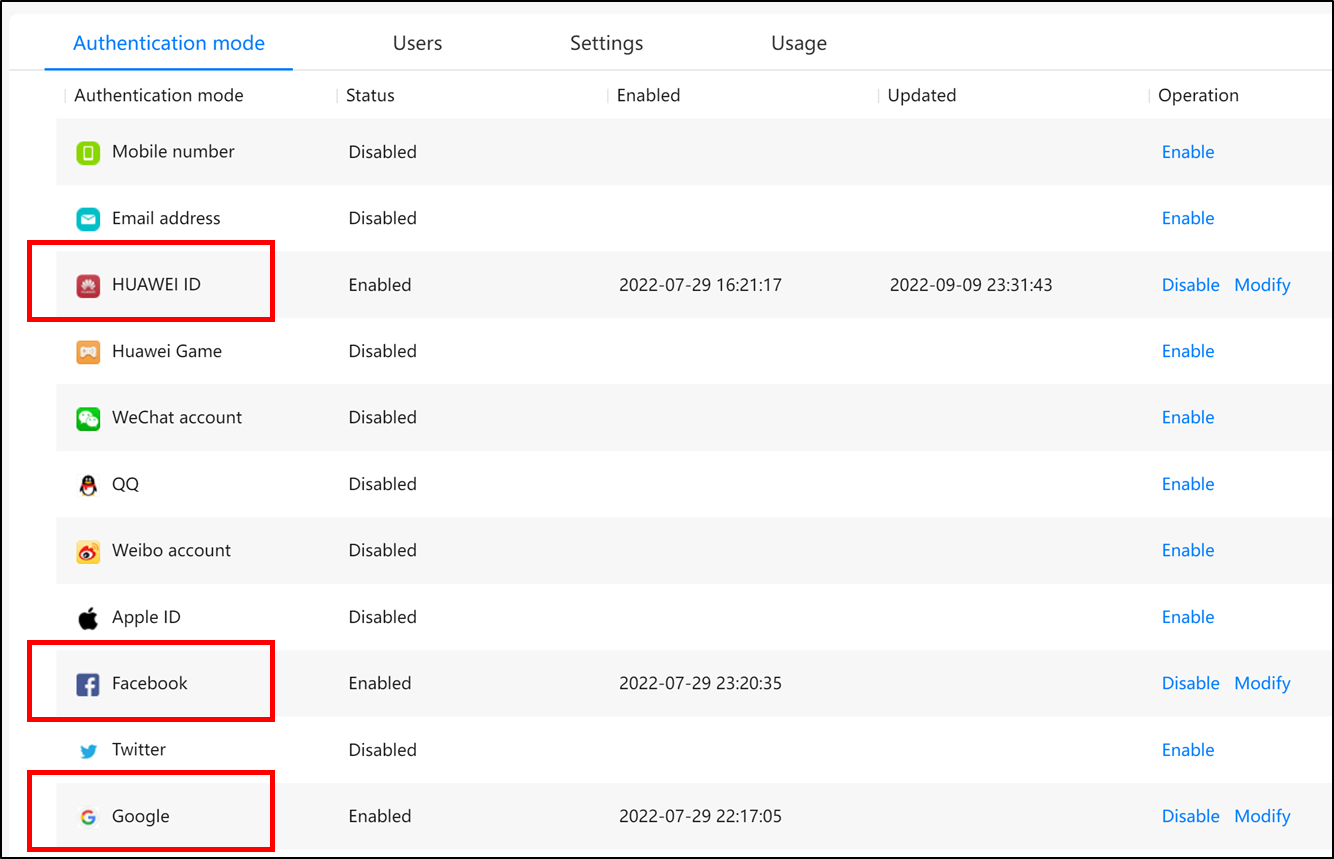Enable Email address authentication

tap(1188, 218)
